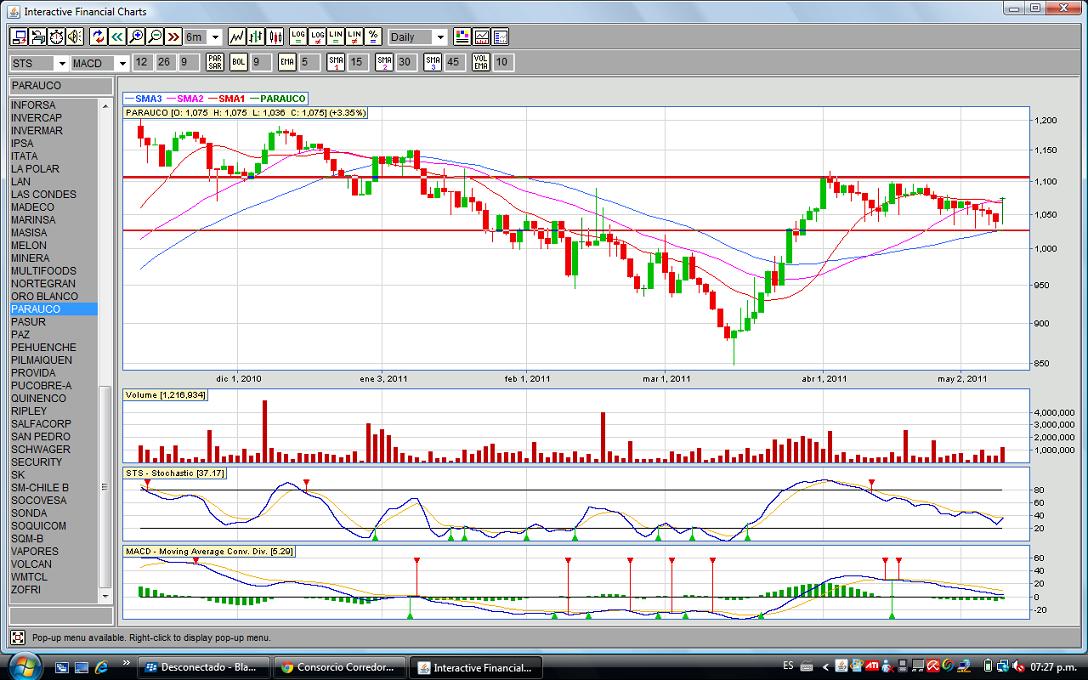The height and width of the screenshot is (680, 1088).
Task: Switch to line chart style
Action: tap(237, 37)
